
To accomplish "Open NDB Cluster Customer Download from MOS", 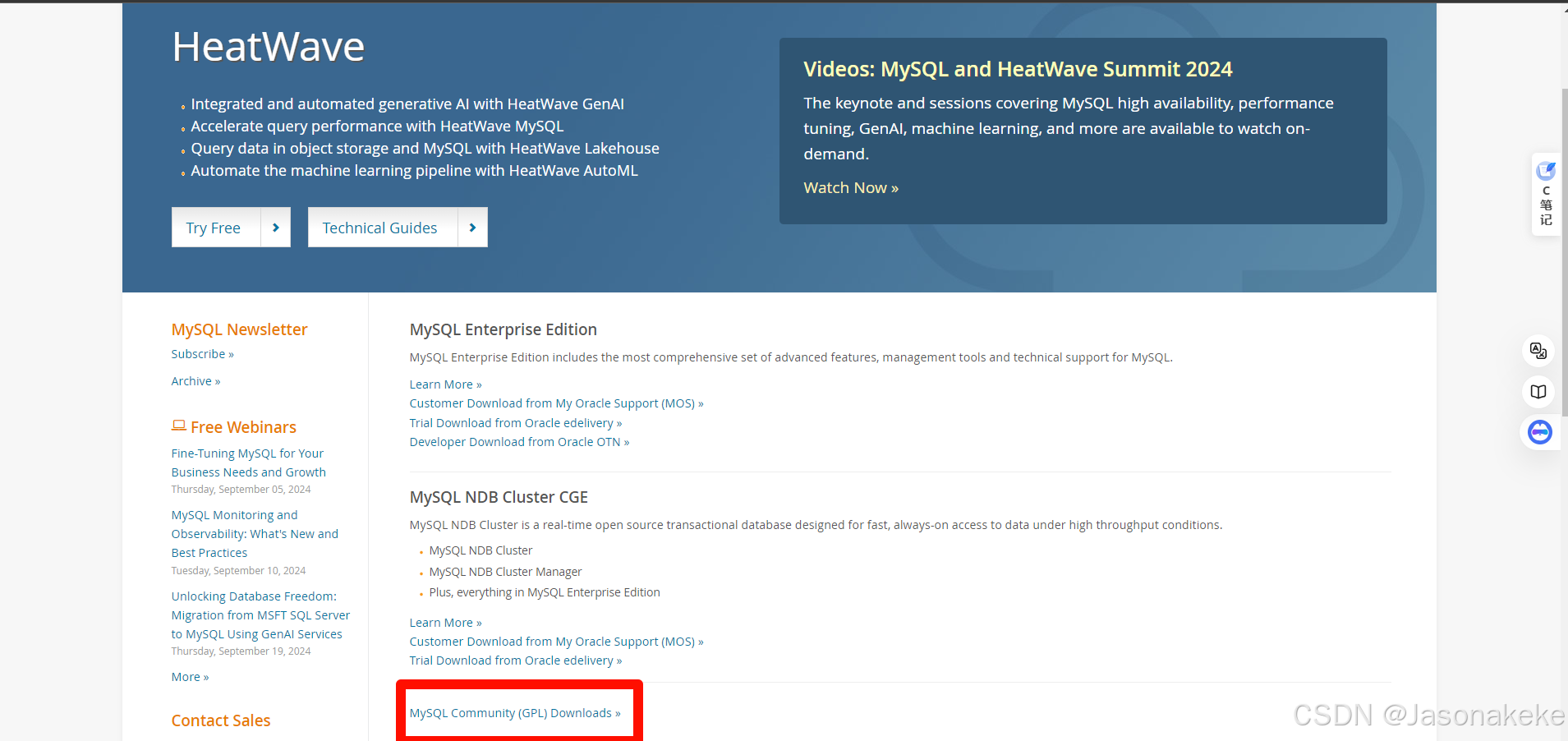I will (x=556, y=642).
